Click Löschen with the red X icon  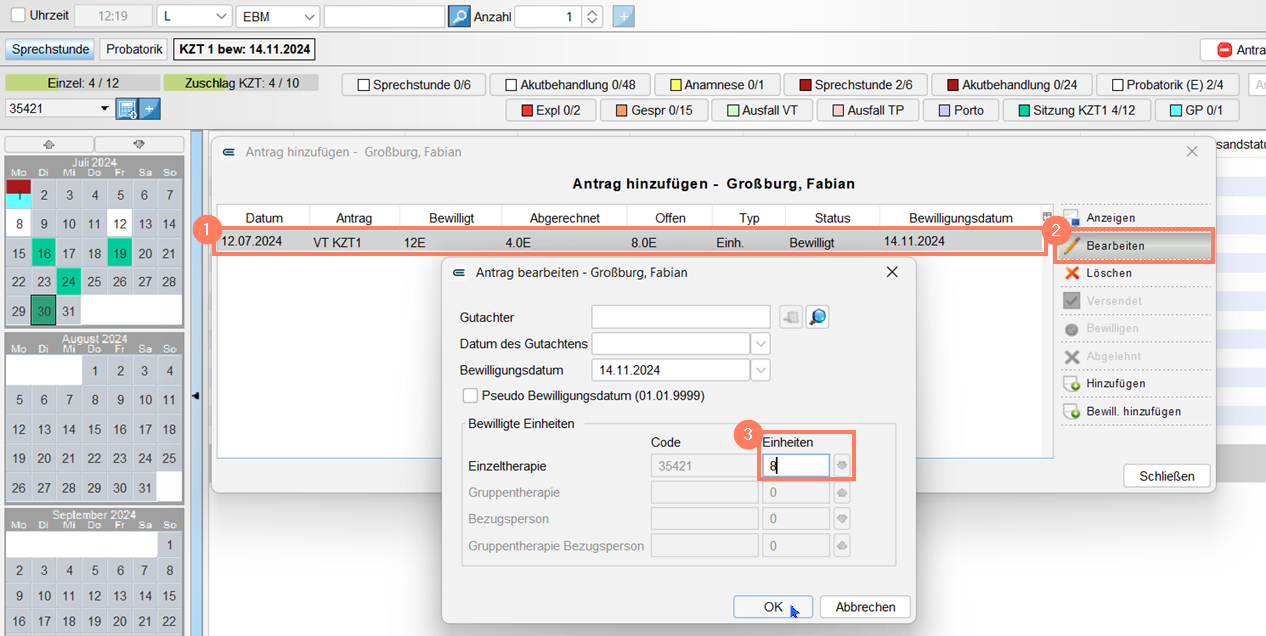(x=1110, y=273)
